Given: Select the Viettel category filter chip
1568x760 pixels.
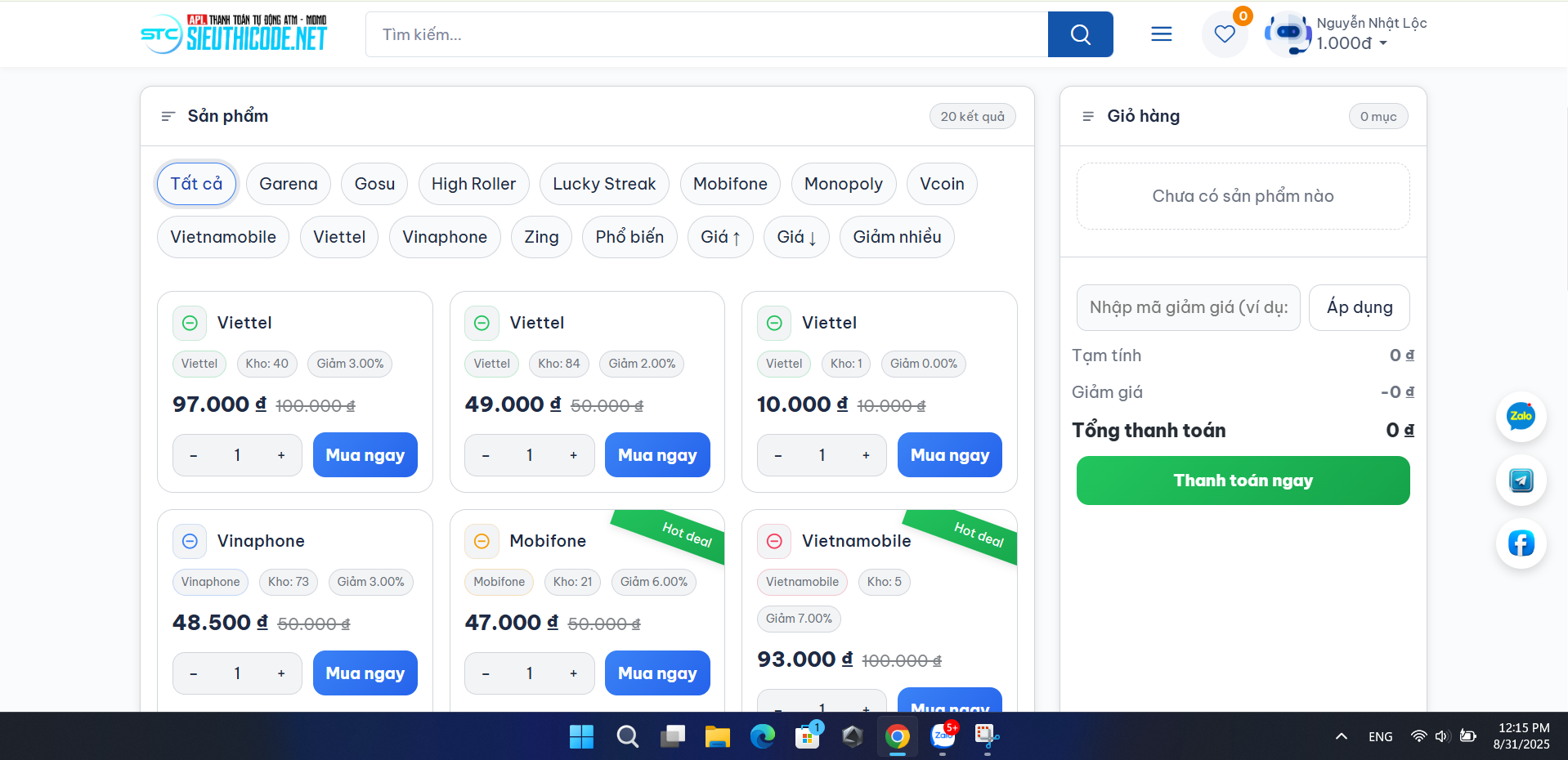Looking at the screenshot, I should pos(339,237).
